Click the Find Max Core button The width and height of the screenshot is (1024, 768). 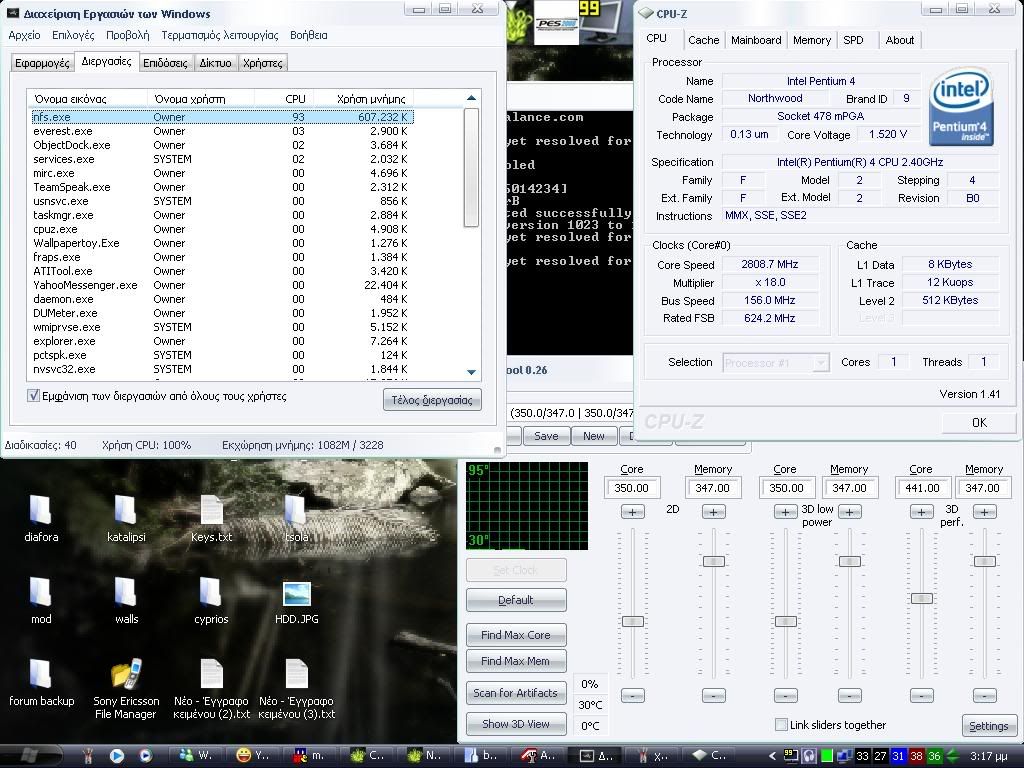[x=515, y=635]
